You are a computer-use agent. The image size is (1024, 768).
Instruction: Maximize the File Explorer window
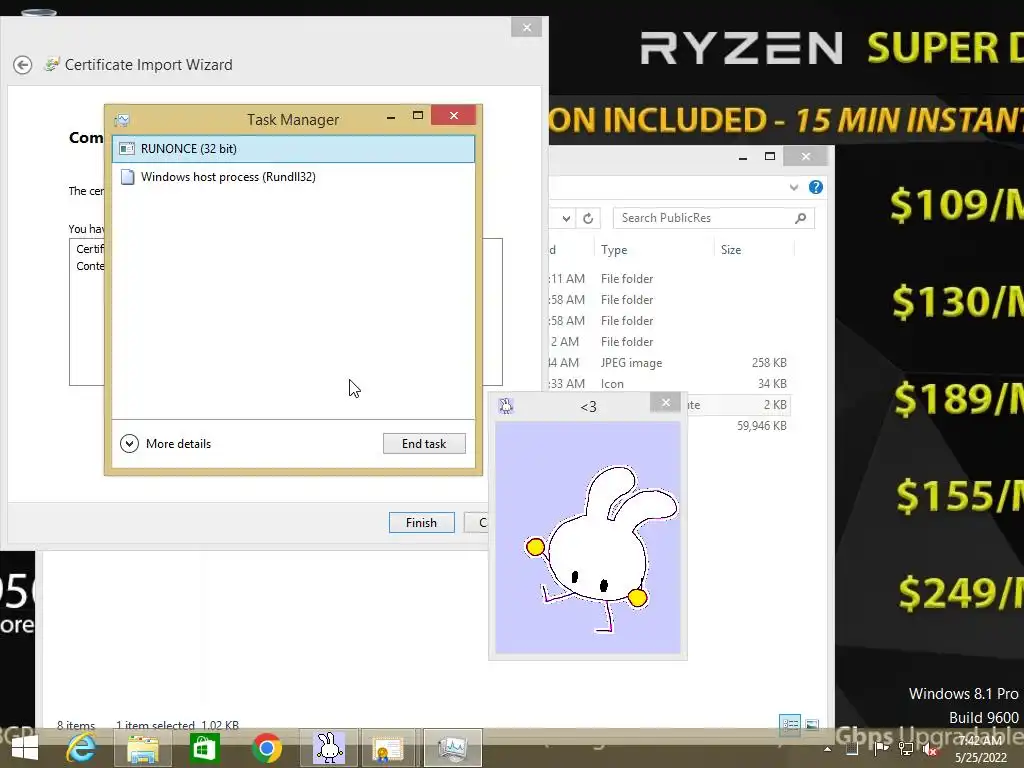(x=770, y=156)
